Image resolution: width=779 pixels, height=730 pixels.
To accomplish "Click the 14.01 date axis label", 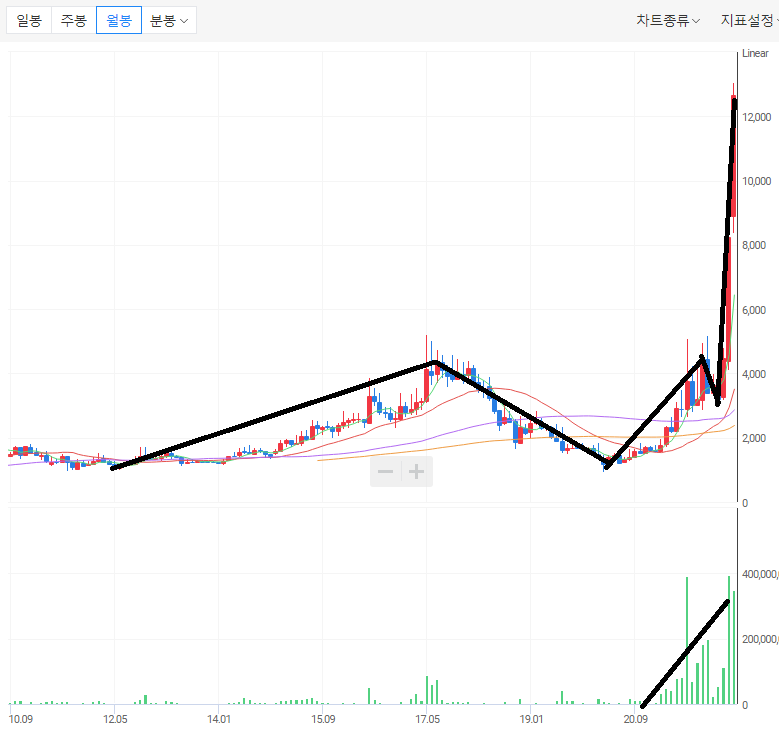I will tap(219, 719).
